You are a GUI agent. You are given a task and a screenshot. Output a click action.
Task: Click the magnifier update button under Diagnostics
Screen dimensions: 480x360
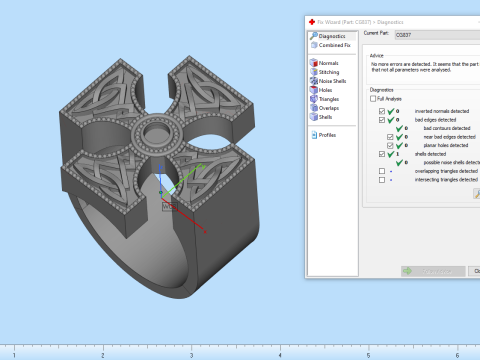pyautogui.click(x=477, y=194)
